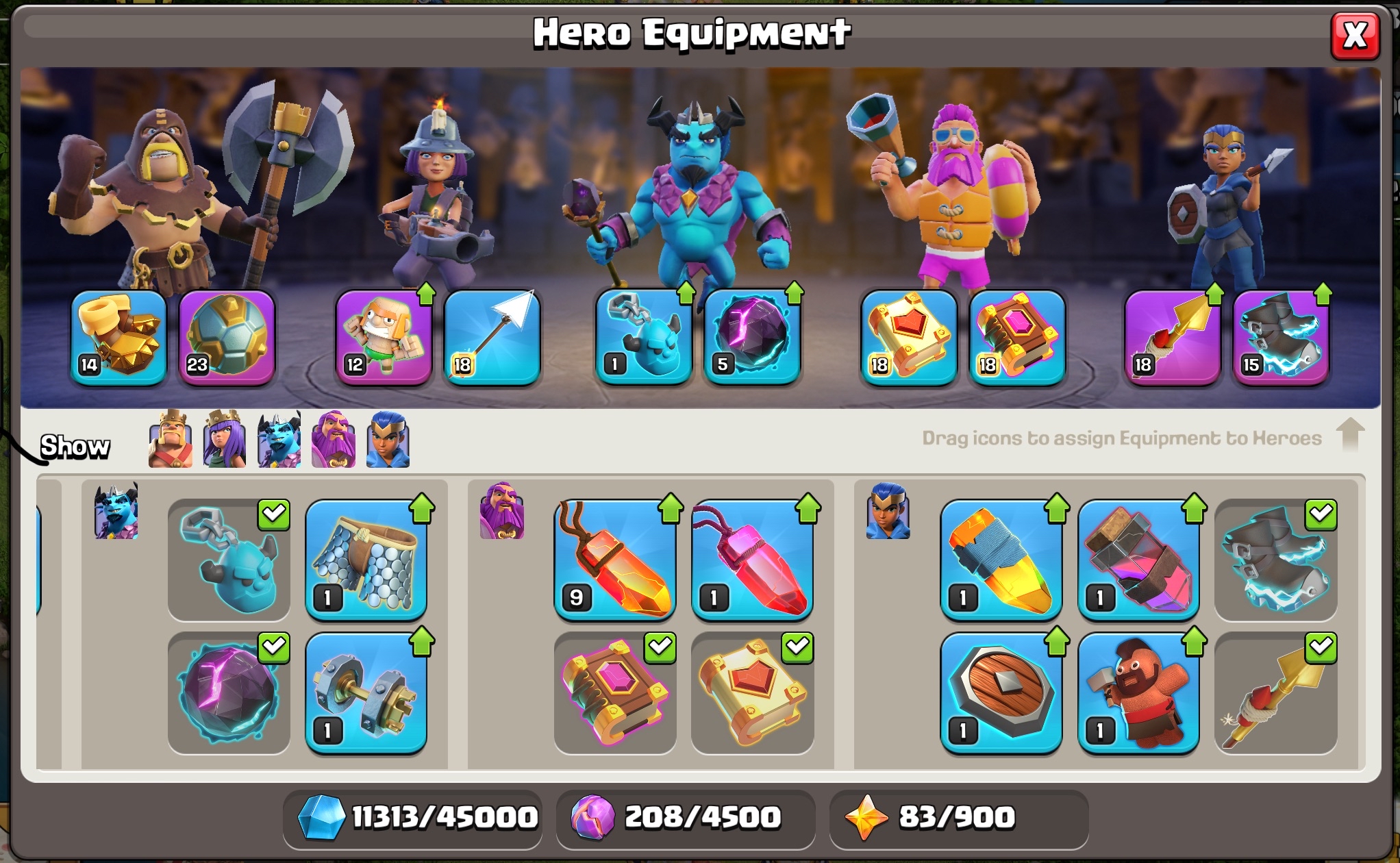Choose the Noble Iron dumbbell equipment
Screen dimensions: 1400x863
tap(366, 692)
